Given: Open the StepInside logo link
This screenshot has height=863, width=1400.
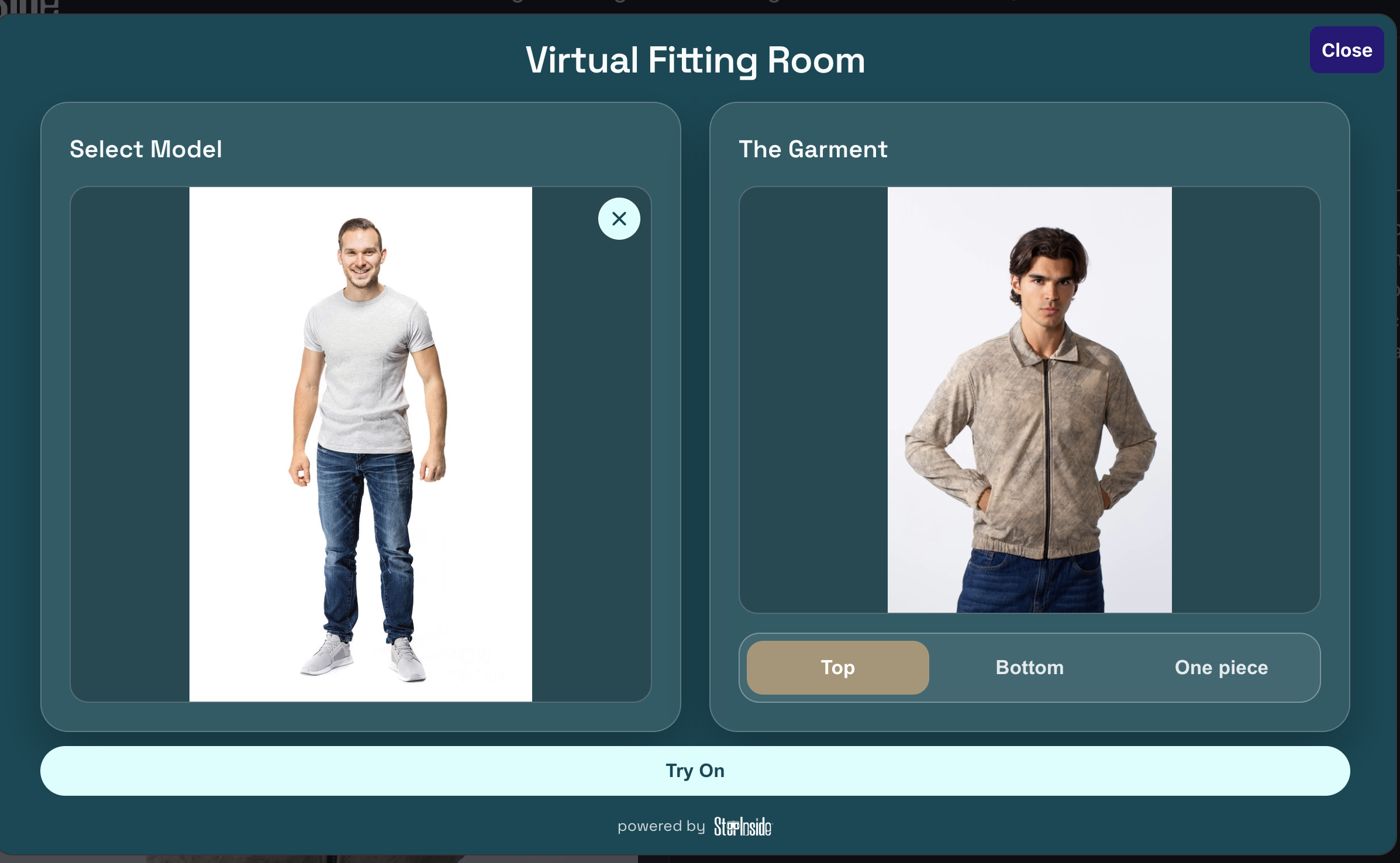Looking at the screenshot, I should (743, 827).
